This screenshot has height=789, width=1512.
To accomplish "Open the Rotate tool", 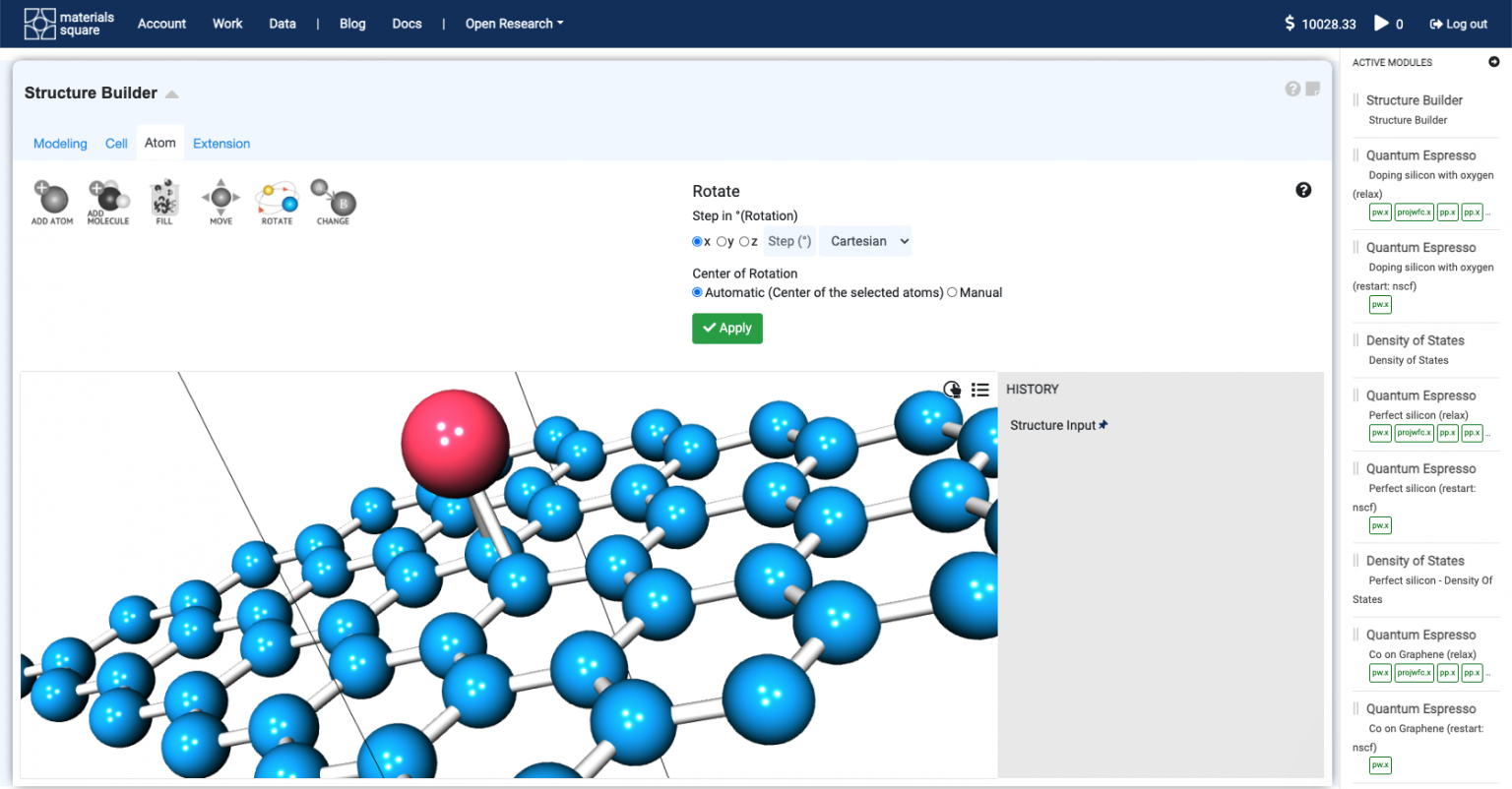I will pos(276,202).
